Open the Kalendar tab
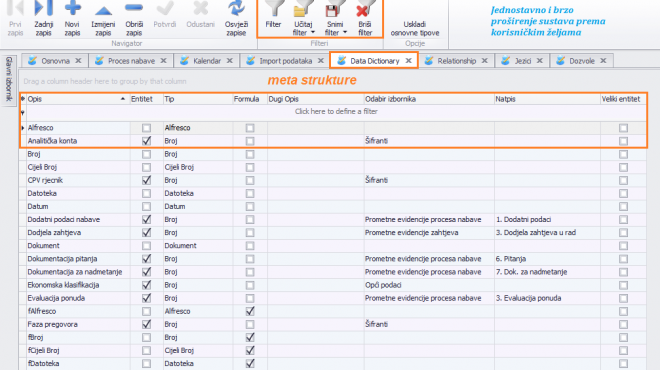The height and width of the screenshot is (370, 660). [207, 61]
